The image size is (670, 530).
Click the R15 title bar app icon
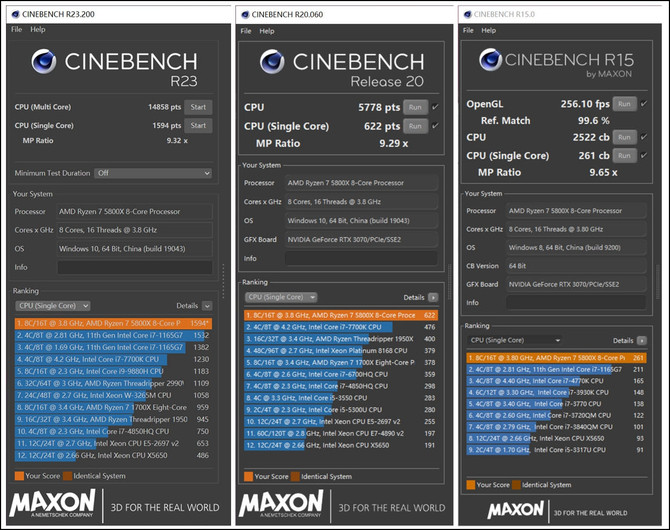click(466, 14)
